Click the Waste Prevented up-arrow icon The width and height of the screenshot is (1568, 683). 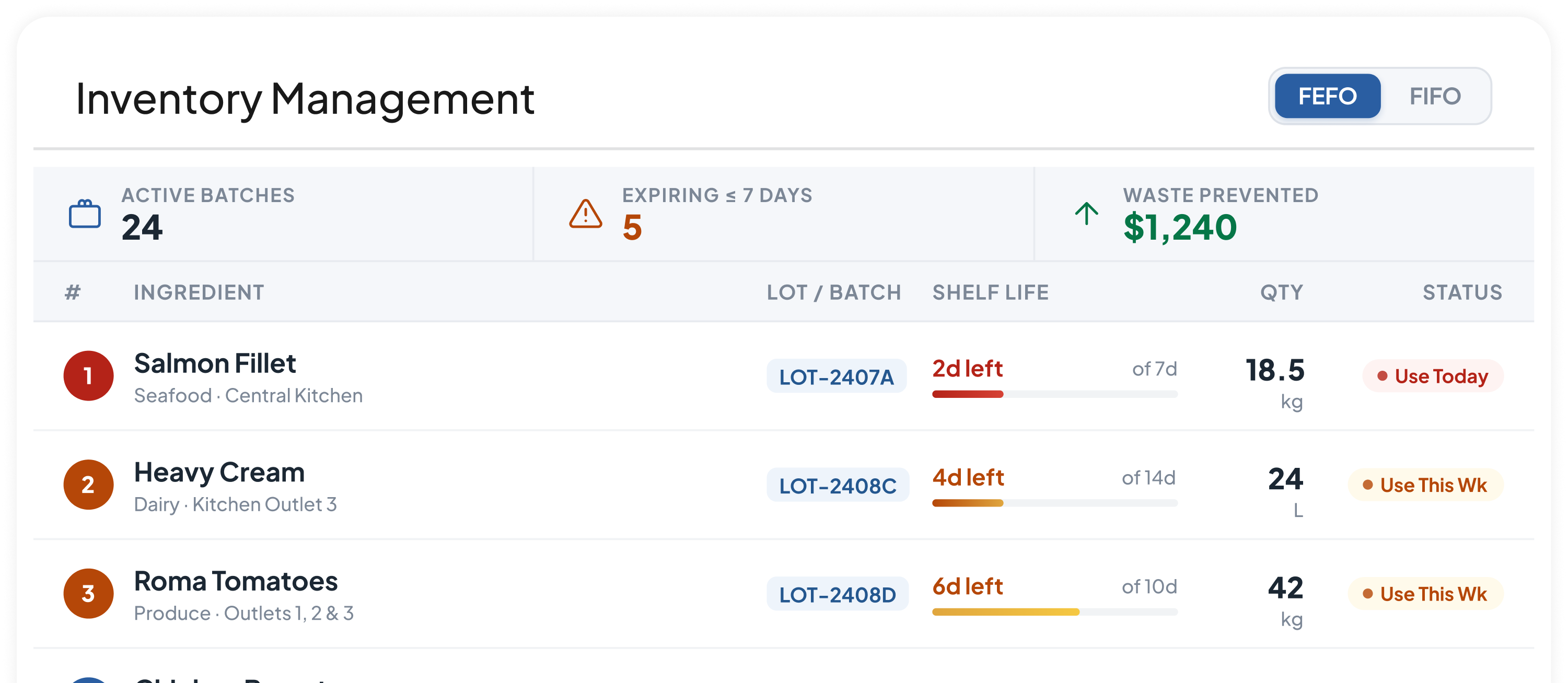click(x=1086, y=214)
